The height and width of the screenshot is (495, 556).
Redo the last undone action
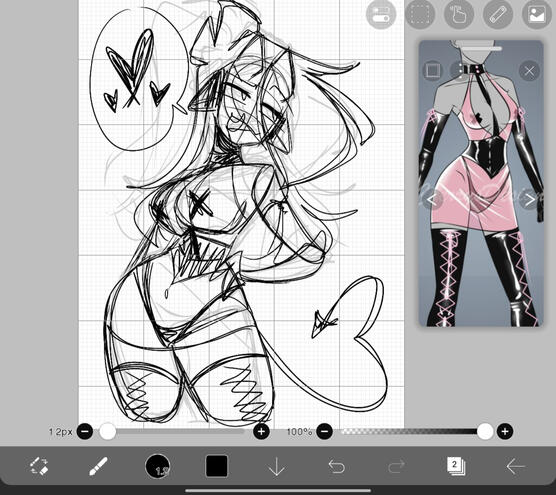[396, 466]
